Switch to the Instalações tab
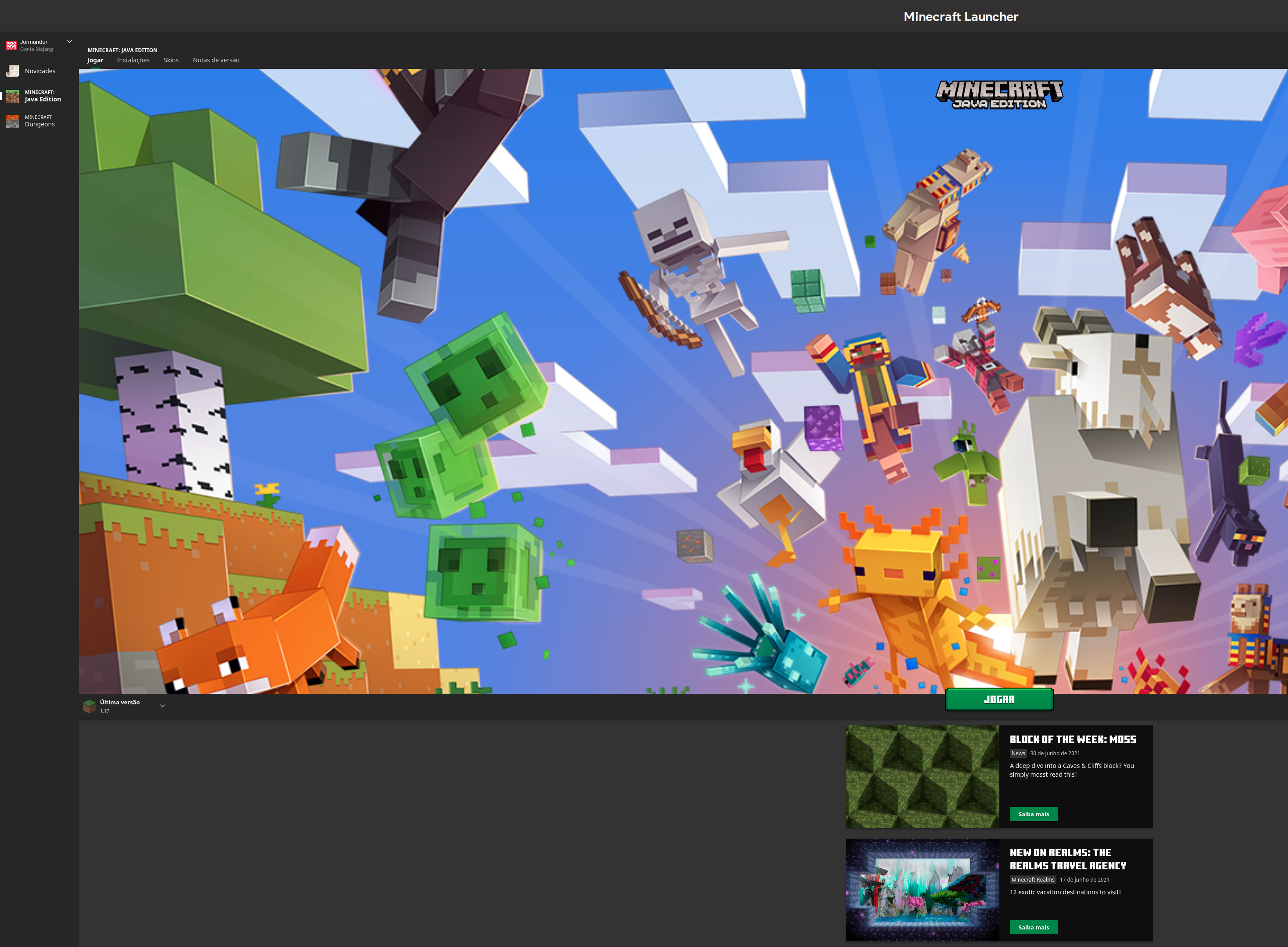The width and height of the screenshot is (1288, 947). (x=133, y=60)
